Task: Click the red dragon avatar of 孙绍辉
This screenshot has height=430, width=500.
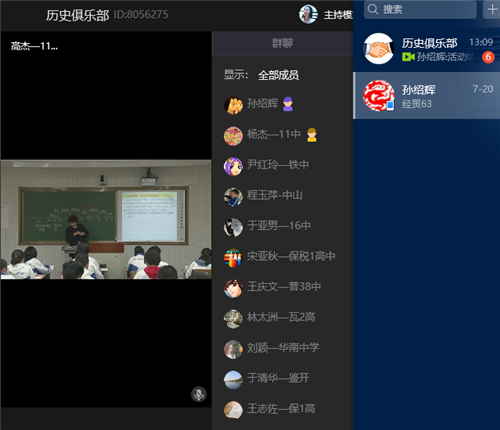Action: (378, 95)
